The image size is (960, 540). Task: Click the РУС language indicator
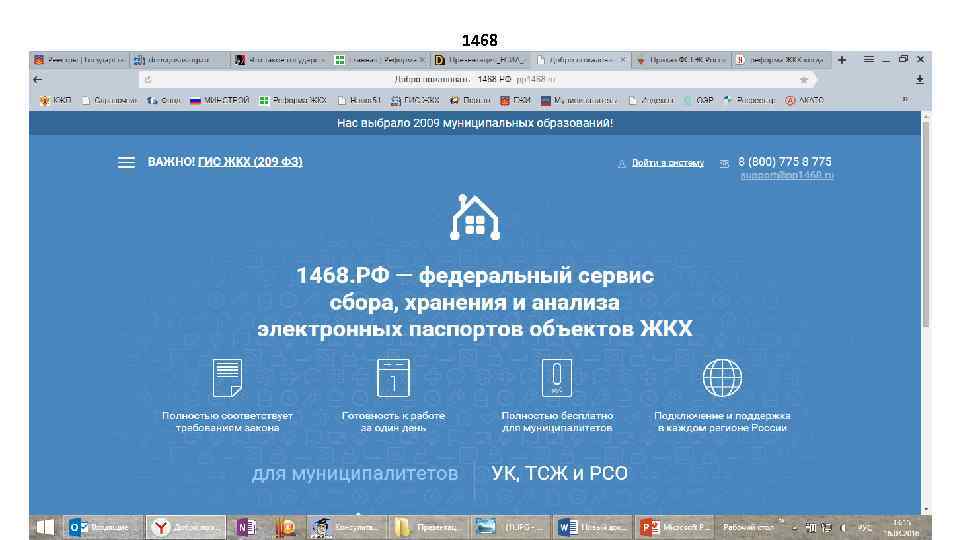click(x=864, y=527)
